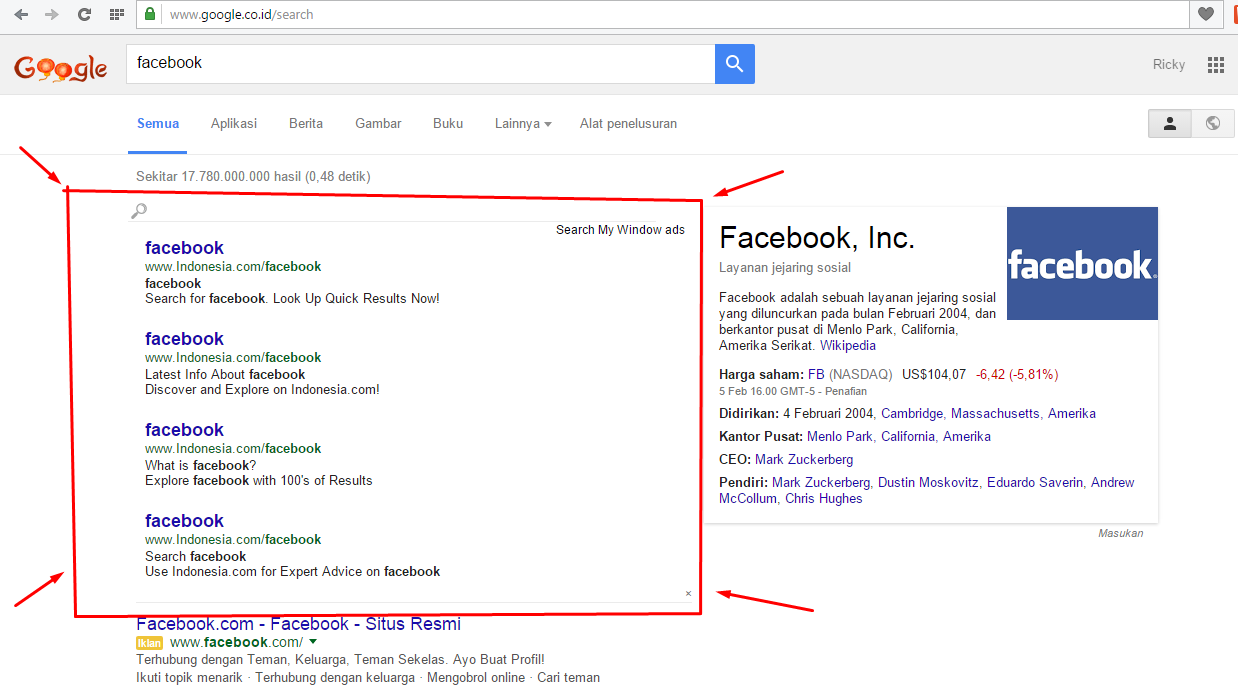Click the Penafian disclaimer link
Image resolution: width=1238 pixels, height=689 pixels.
846,391
